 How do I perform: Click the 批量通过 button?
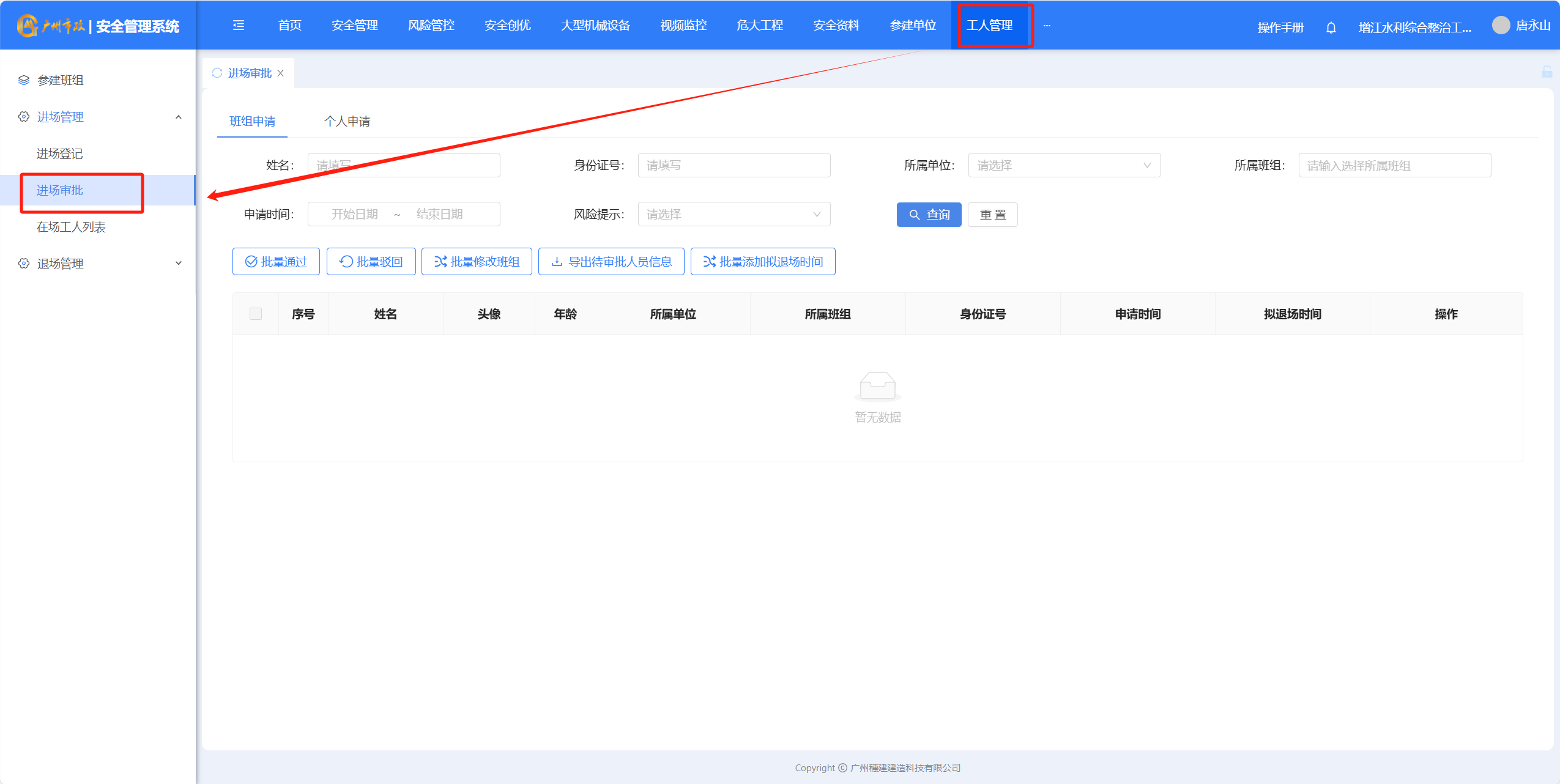point(276,262)
